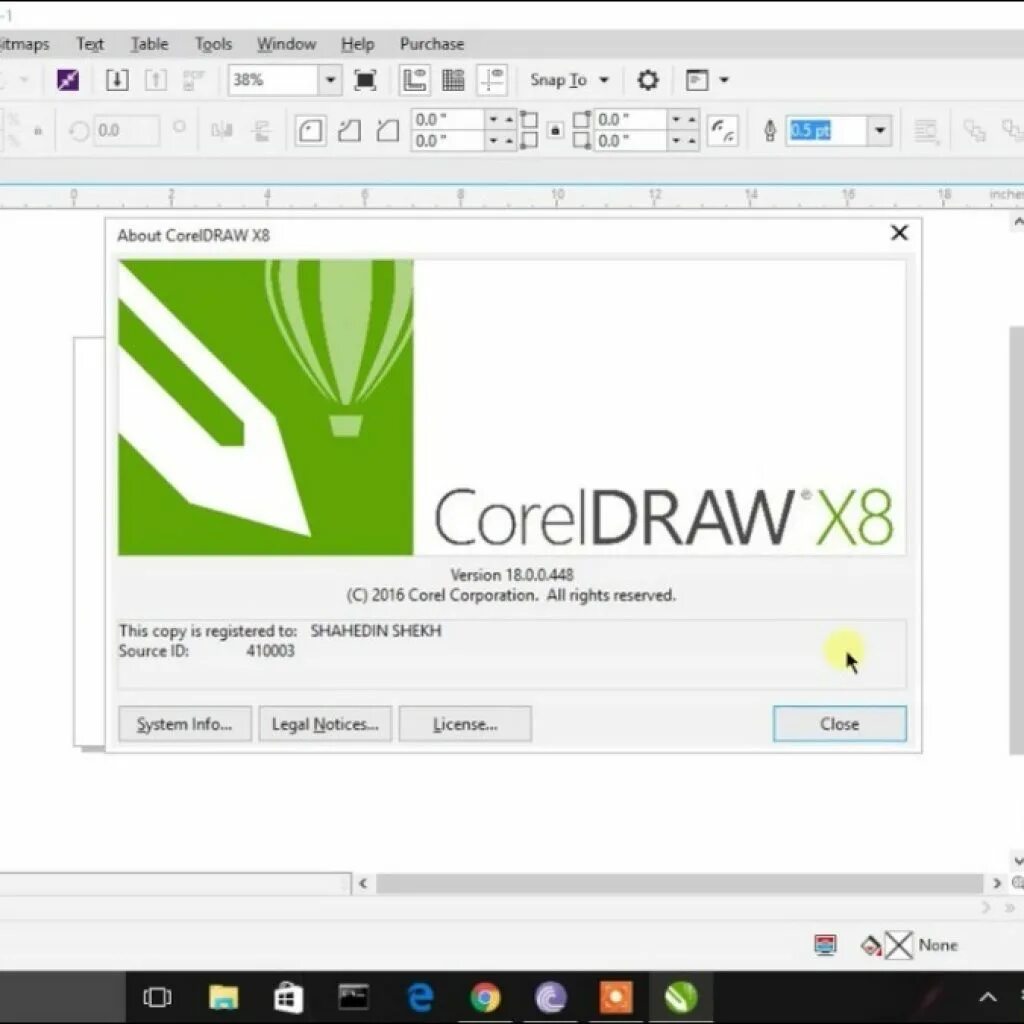Open the Help menu
Viewport: 1024px width, 1024px height.
click(357, 44)
